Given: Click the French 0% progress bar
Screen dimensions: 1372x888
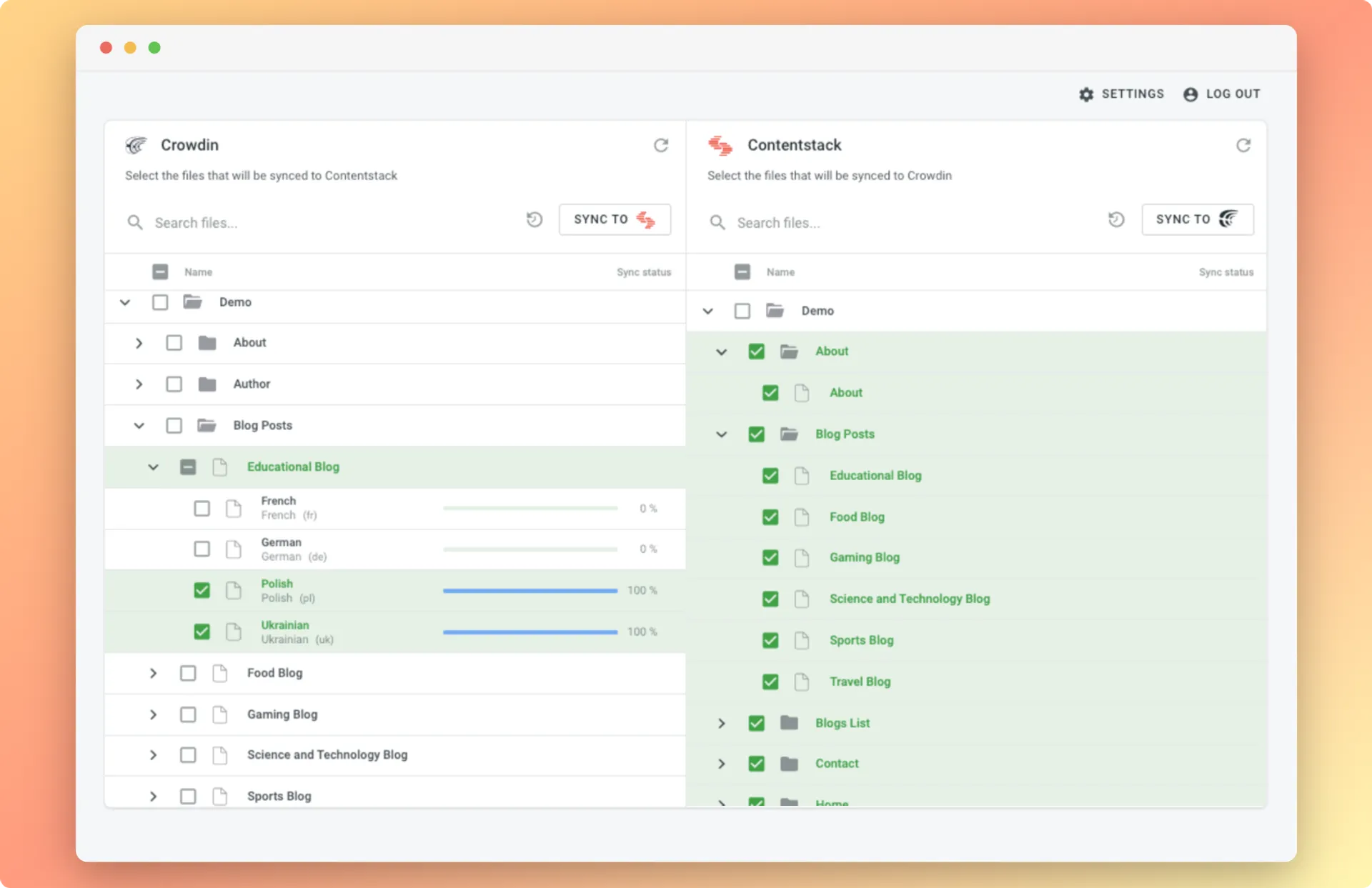Looking at the screenshot, I should tap(530, 508).
